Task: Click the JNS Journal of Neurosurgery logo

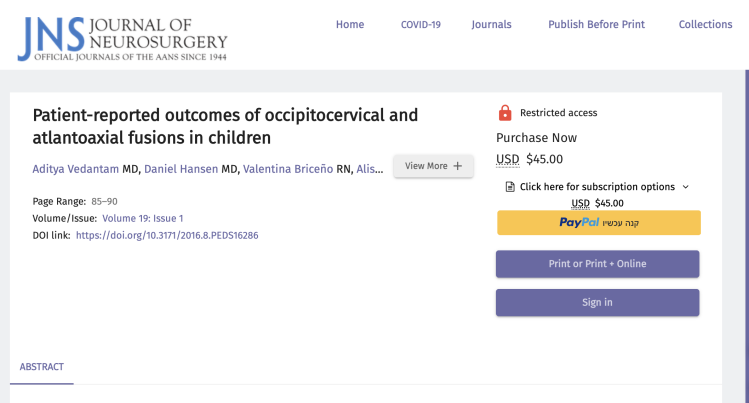Action: coord(122,36)
